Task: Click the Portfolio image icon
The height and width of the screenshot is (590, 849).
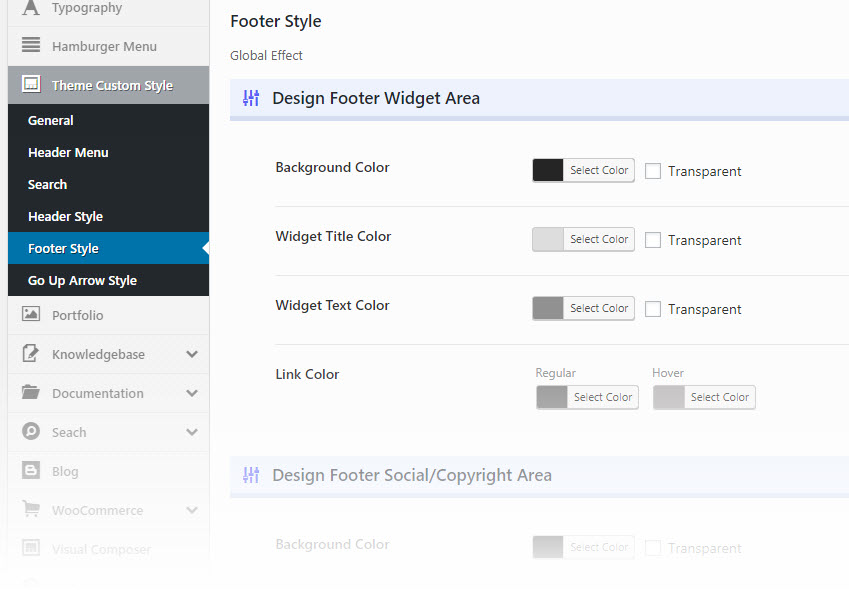Action: tap(31, 315)
